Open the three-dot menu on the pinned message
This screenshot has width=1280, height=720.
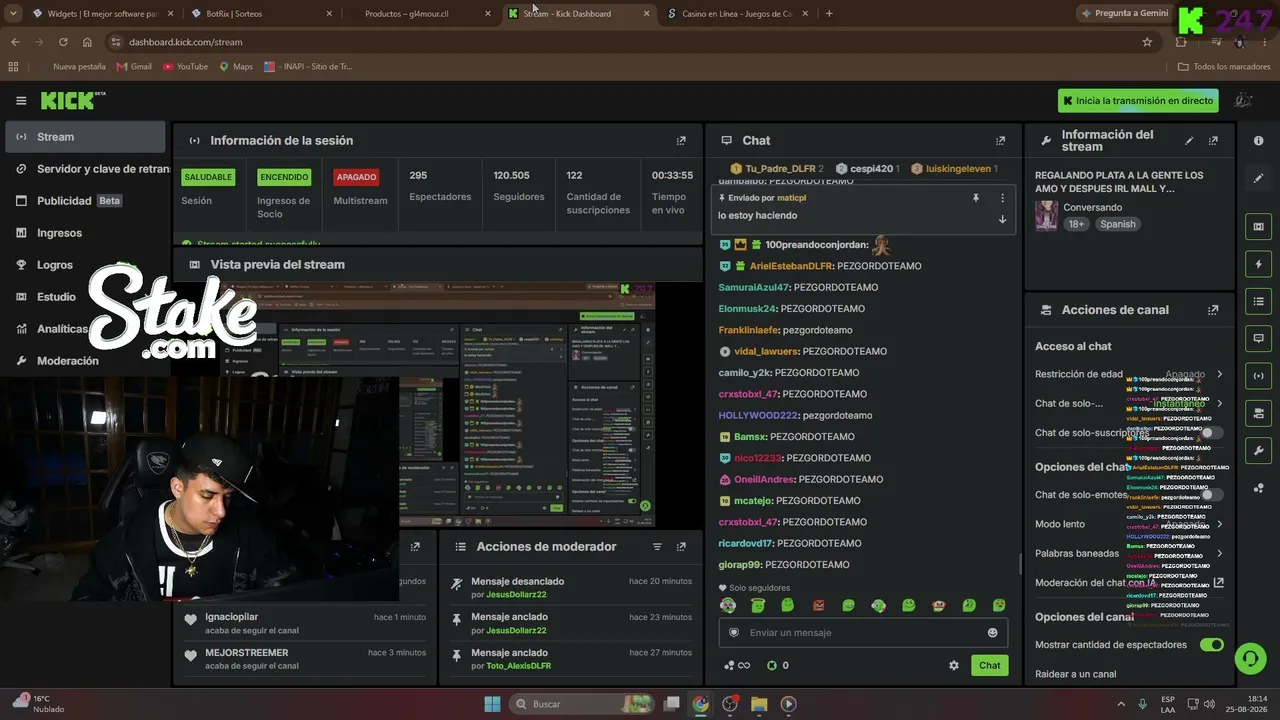click(x=1002, y=198)
